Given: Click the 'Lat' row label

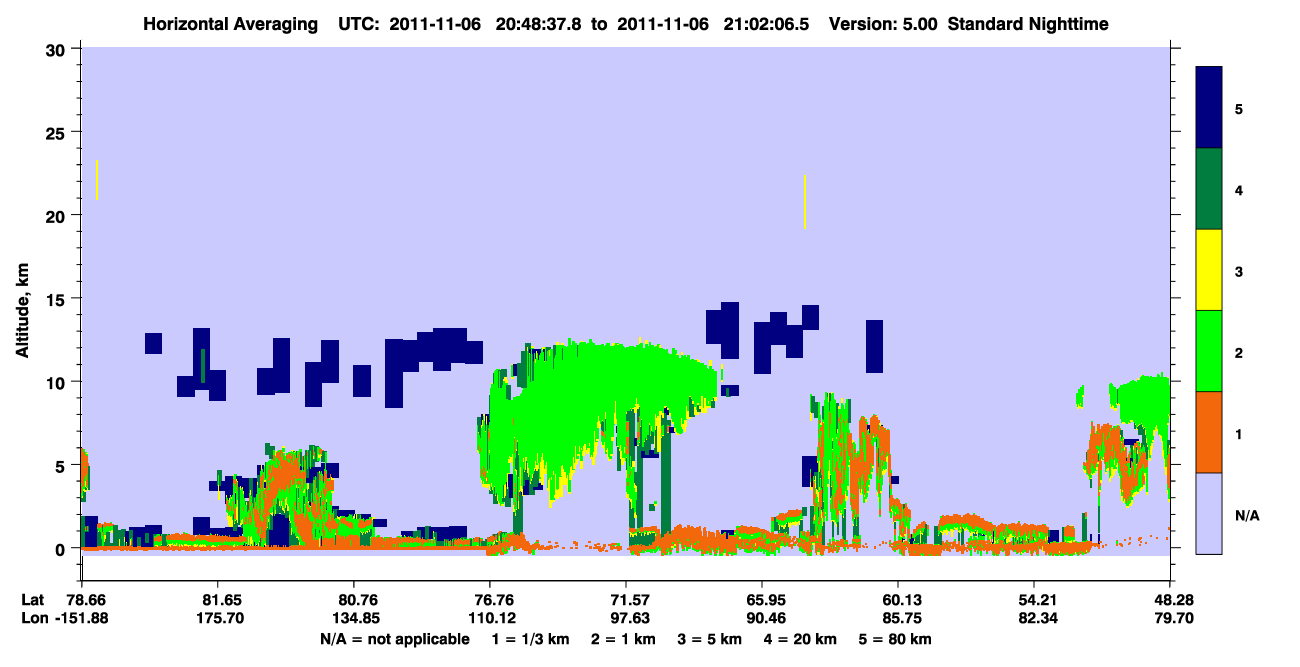Looking at the screenshot, I should coord(33,600).
